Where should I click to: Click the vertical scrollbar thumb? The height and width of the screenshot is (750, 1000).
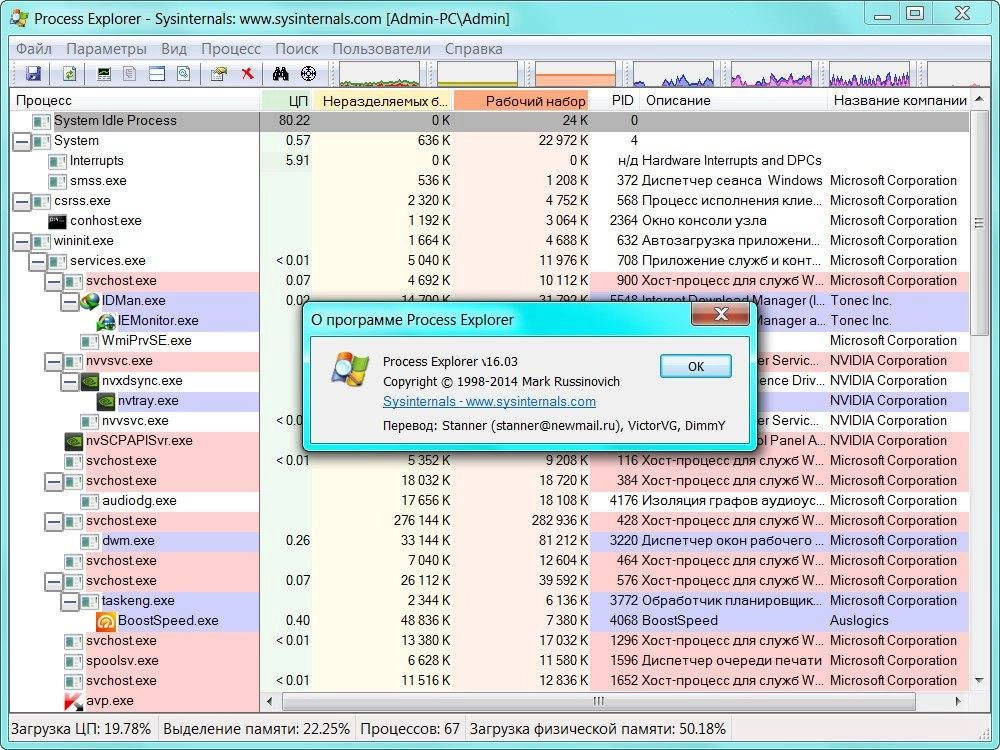(x=979, y=223)
